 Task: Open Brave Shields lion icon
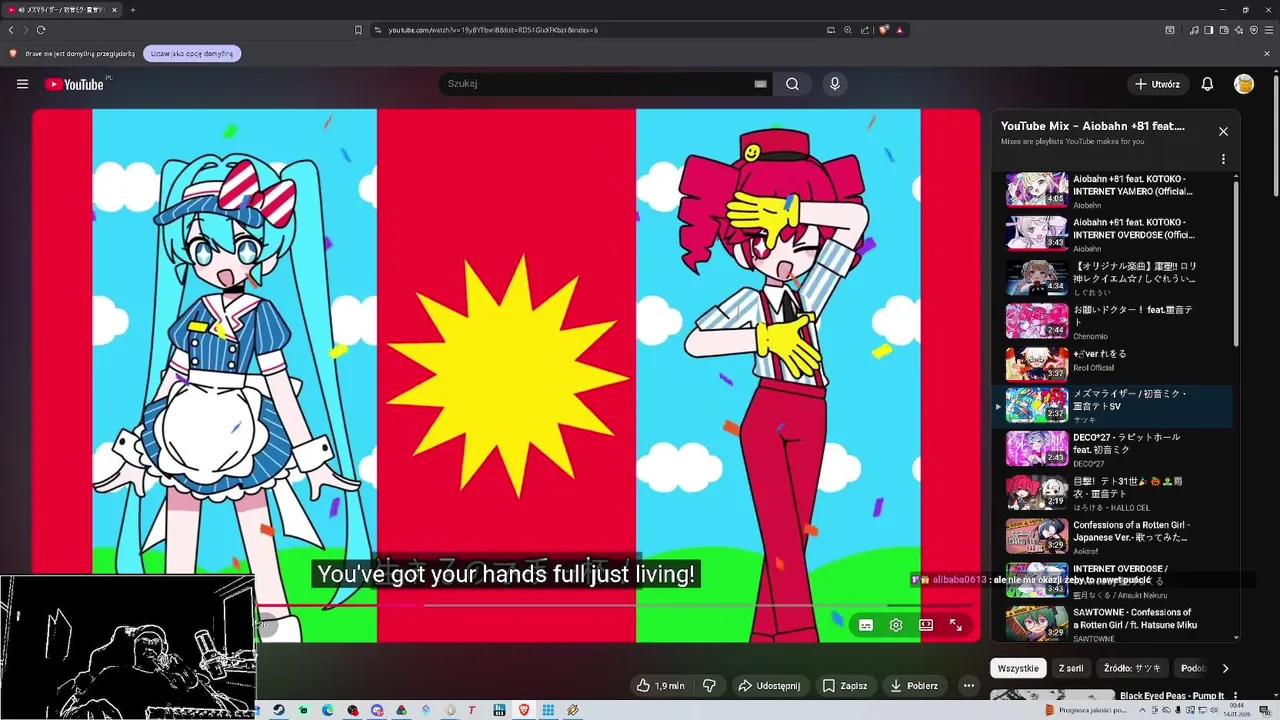coord(884,30)
